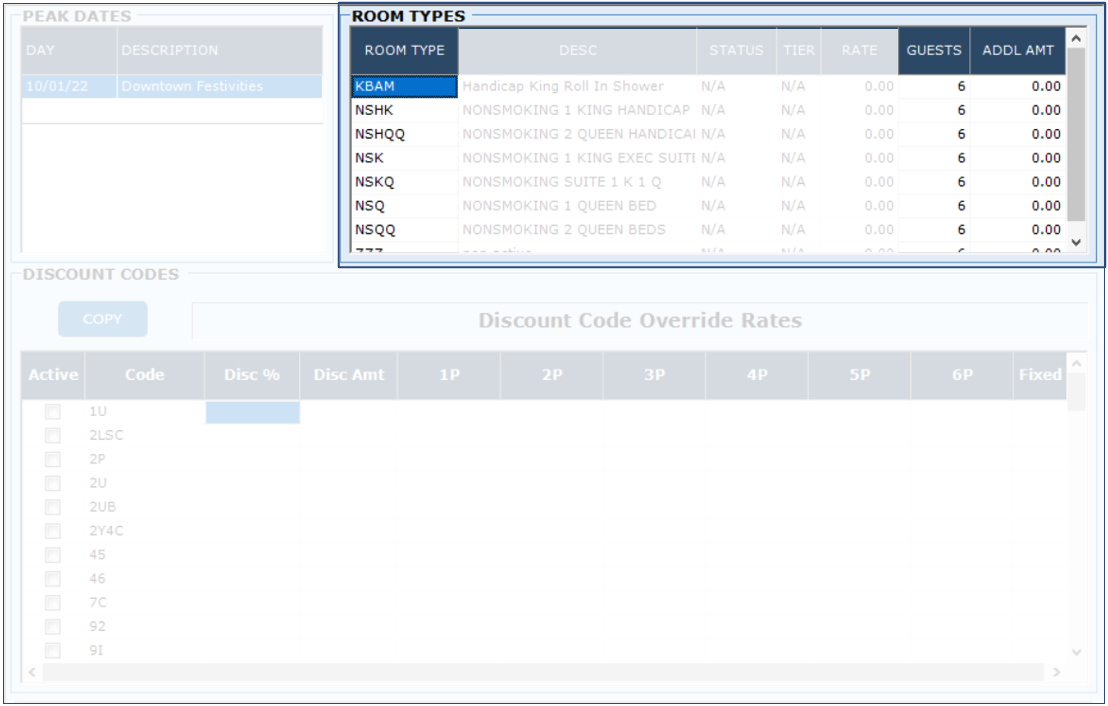Click the discount codes scroll left arrow
This screenshot has height=706, width=1108.
[x=31, y=673]
